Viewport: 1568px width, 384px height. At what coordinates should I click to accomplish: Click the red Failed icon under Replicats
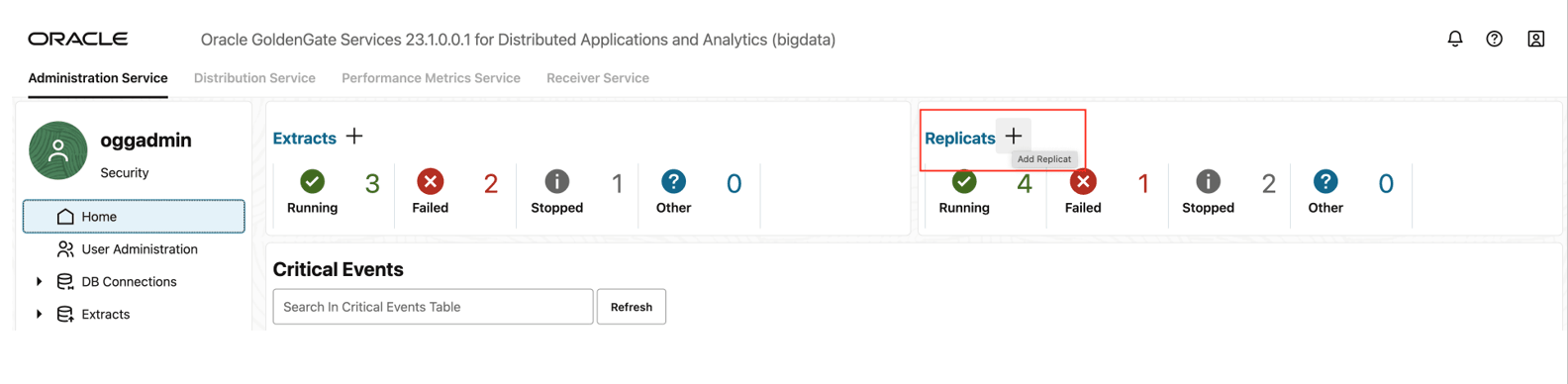pos(1083,182)
